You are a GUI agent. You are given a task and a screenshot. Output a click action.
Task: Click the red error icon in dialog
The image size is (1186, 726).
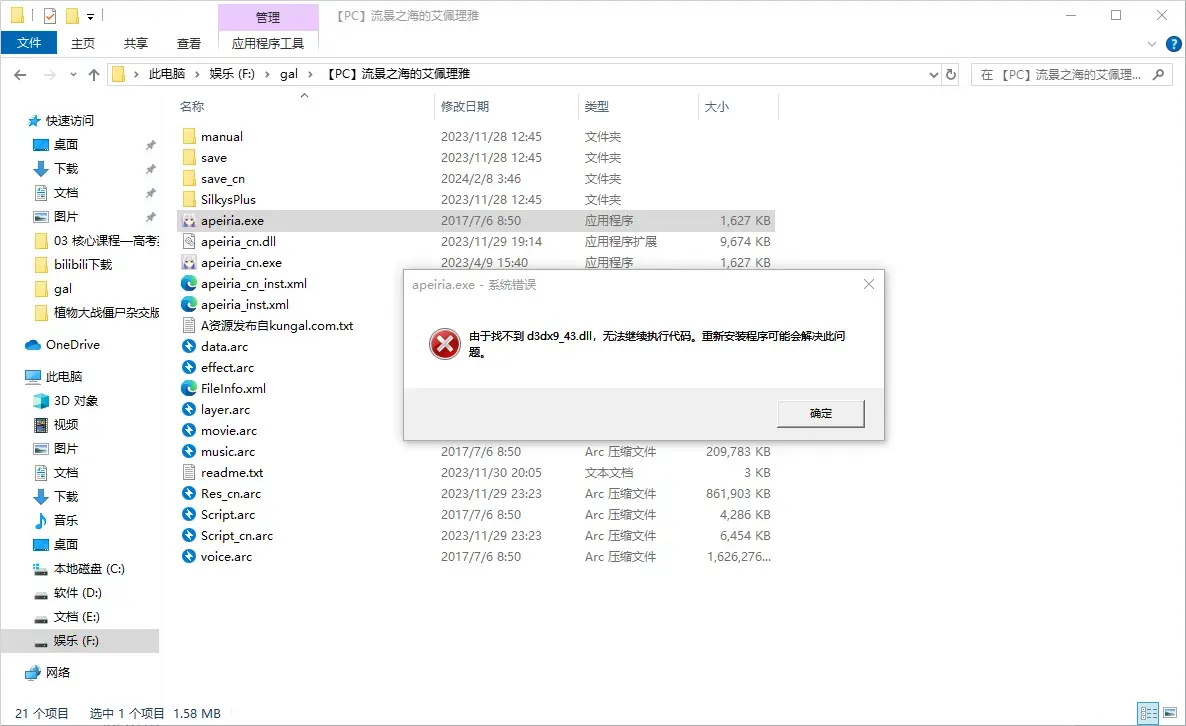point(445,344)
